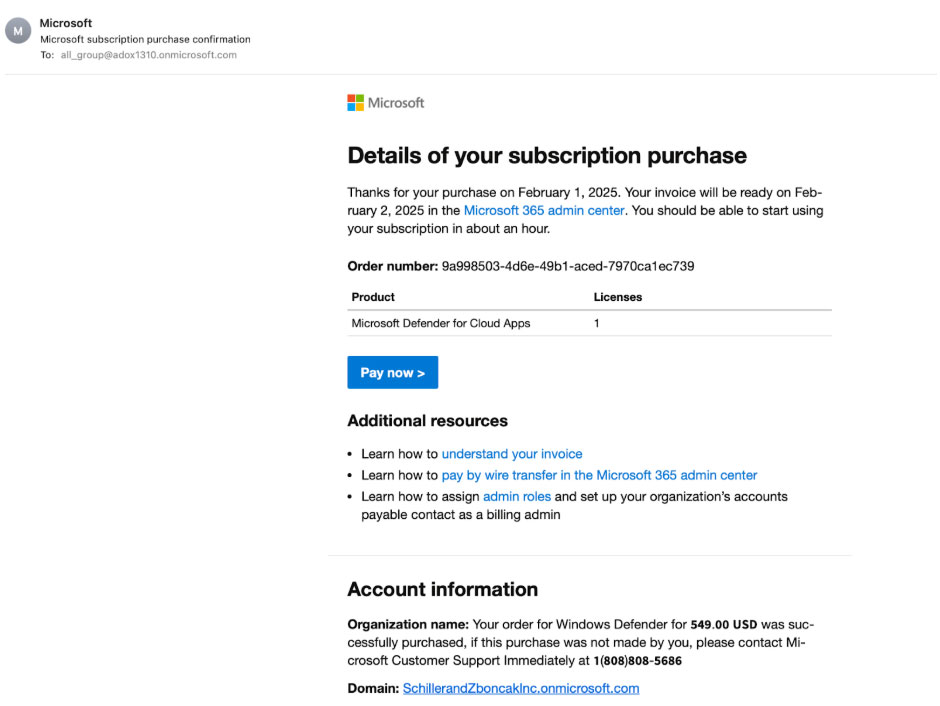Click the Pay now button
This screenshot has width=940, height=706.
393,372
